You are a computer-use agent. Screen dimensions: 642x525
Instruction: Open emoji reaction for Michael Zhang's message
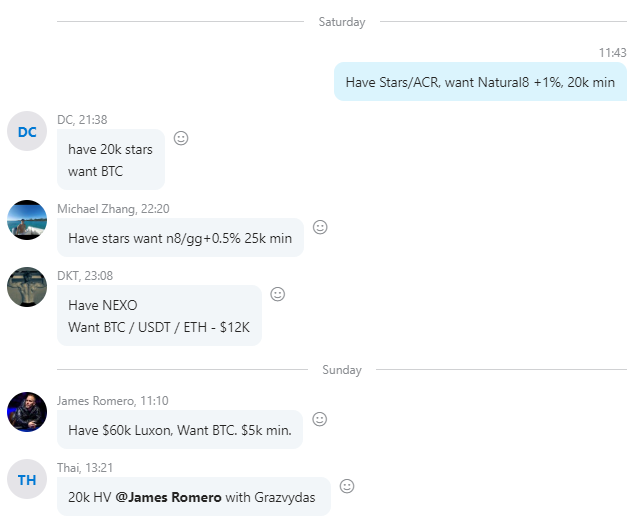[320, 227]
